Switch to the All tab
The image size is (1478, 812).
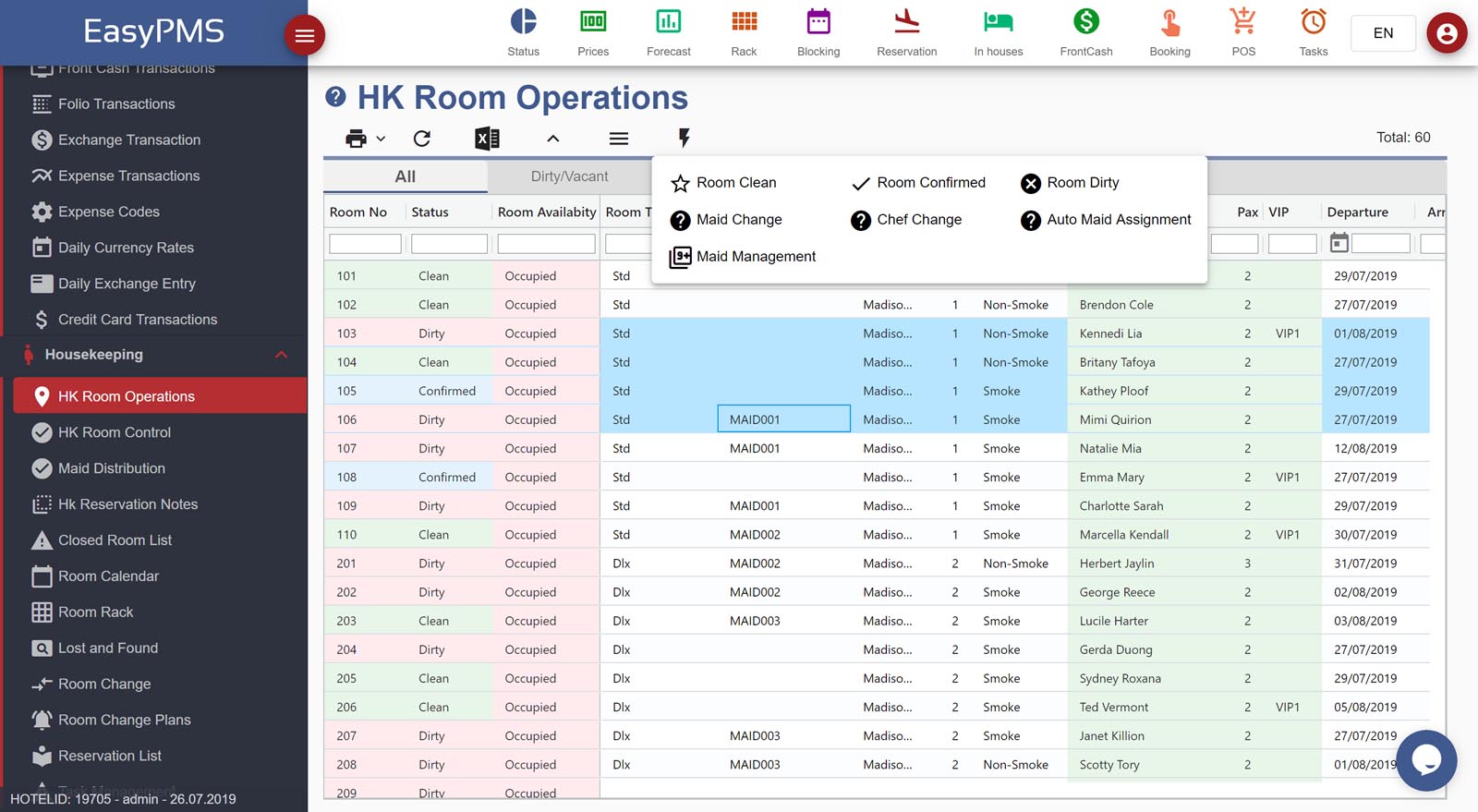[406, 176]
